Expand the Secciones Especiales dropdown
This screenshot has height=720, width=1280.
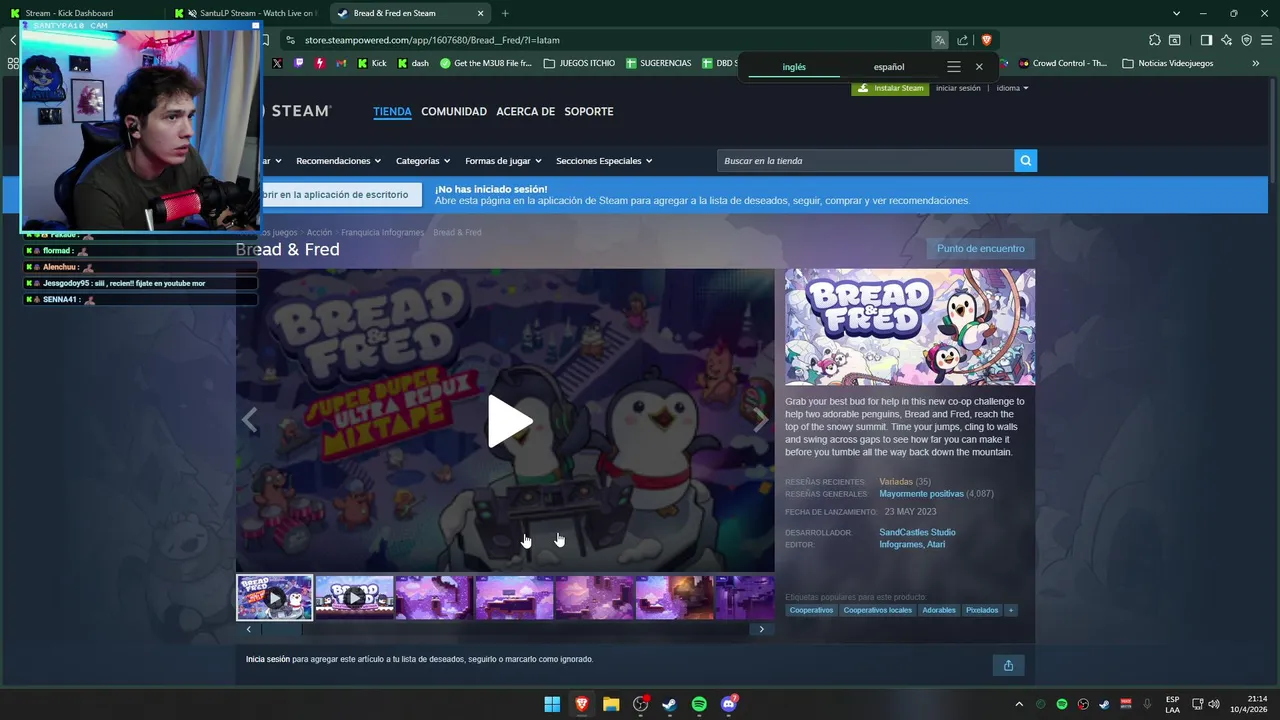[x=604, y=161]
